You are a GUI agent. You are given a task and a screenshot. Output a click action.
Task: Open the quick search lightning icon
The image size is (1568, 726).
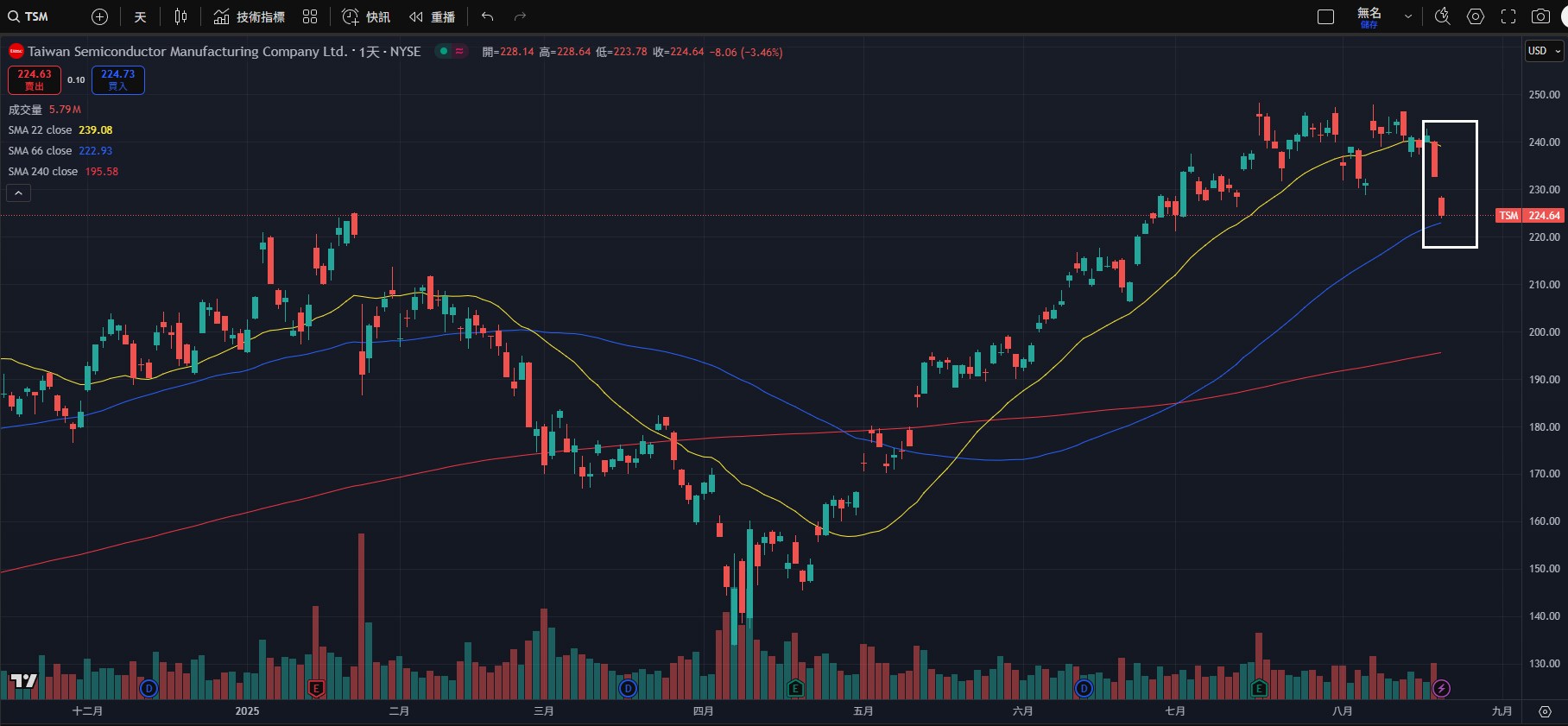tap(1442, 16)
